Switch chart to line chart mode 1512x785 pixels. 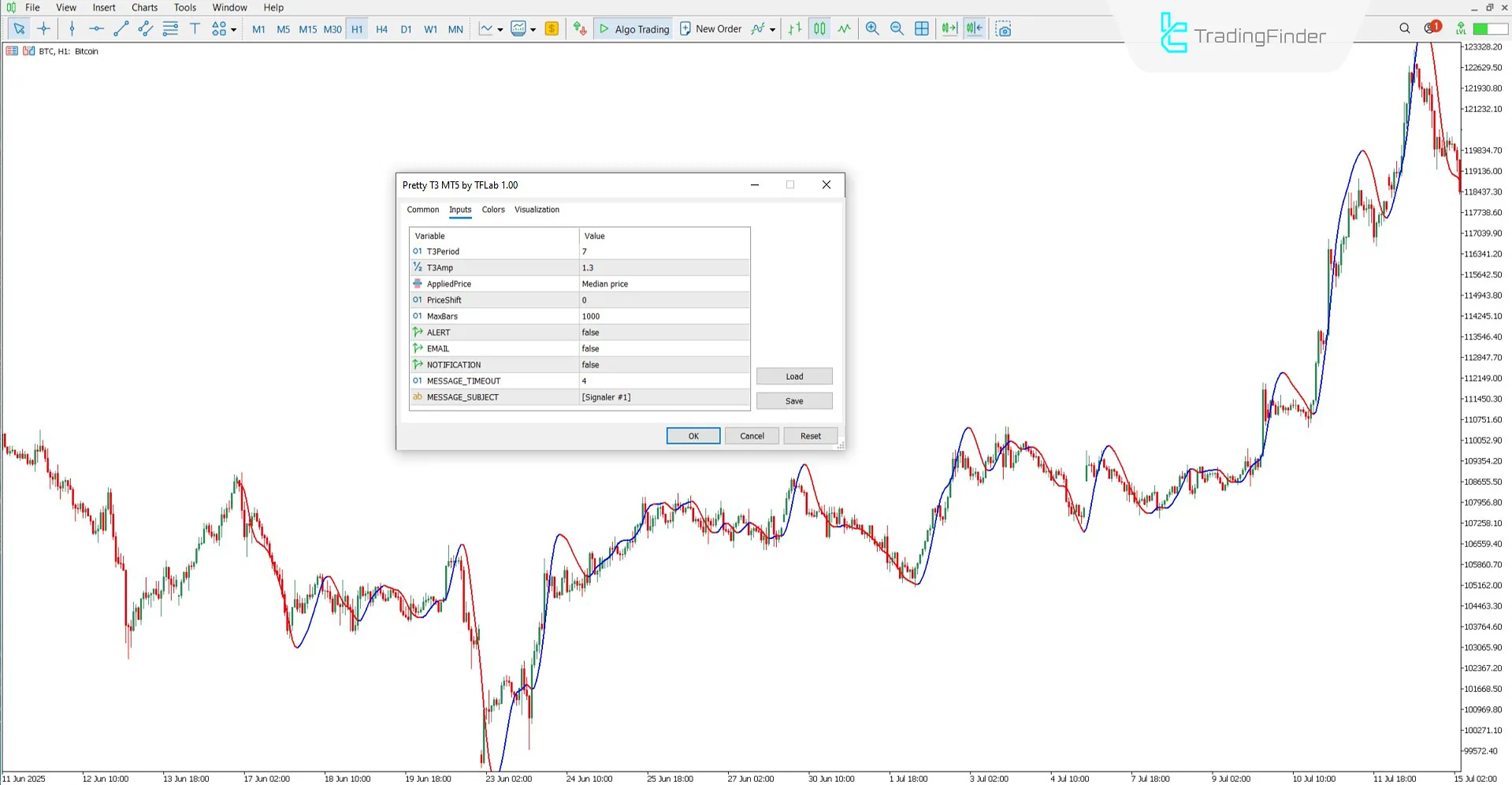pos(844,28)
